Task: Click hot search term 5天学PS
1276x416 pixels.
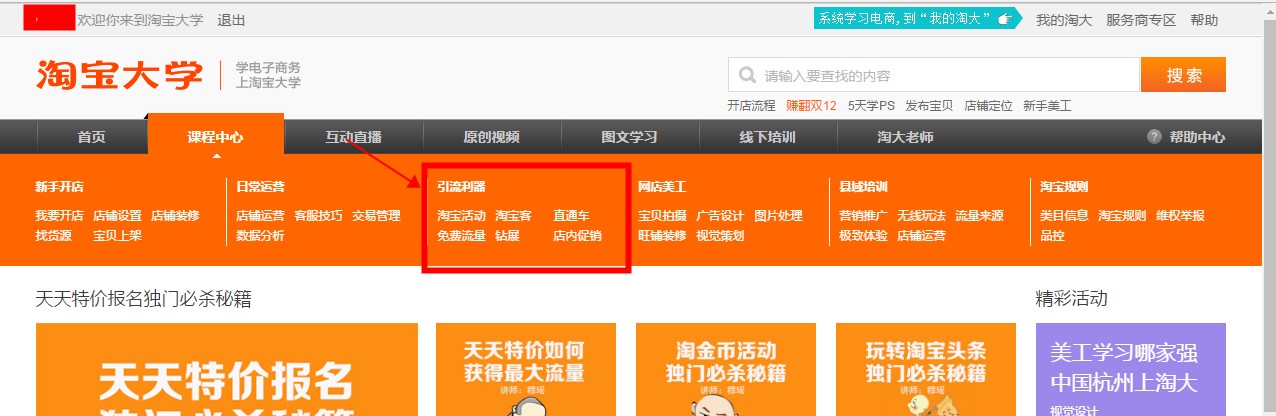Action: 871,105
